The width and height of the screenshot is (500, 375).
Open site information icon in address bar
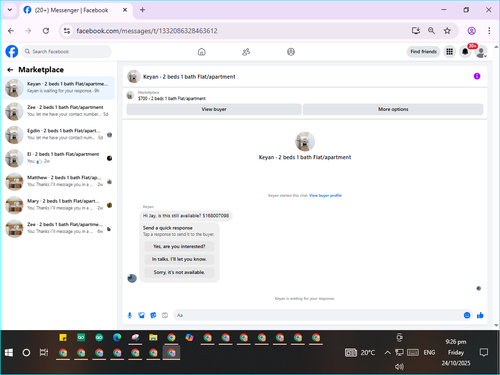[67, 31]
